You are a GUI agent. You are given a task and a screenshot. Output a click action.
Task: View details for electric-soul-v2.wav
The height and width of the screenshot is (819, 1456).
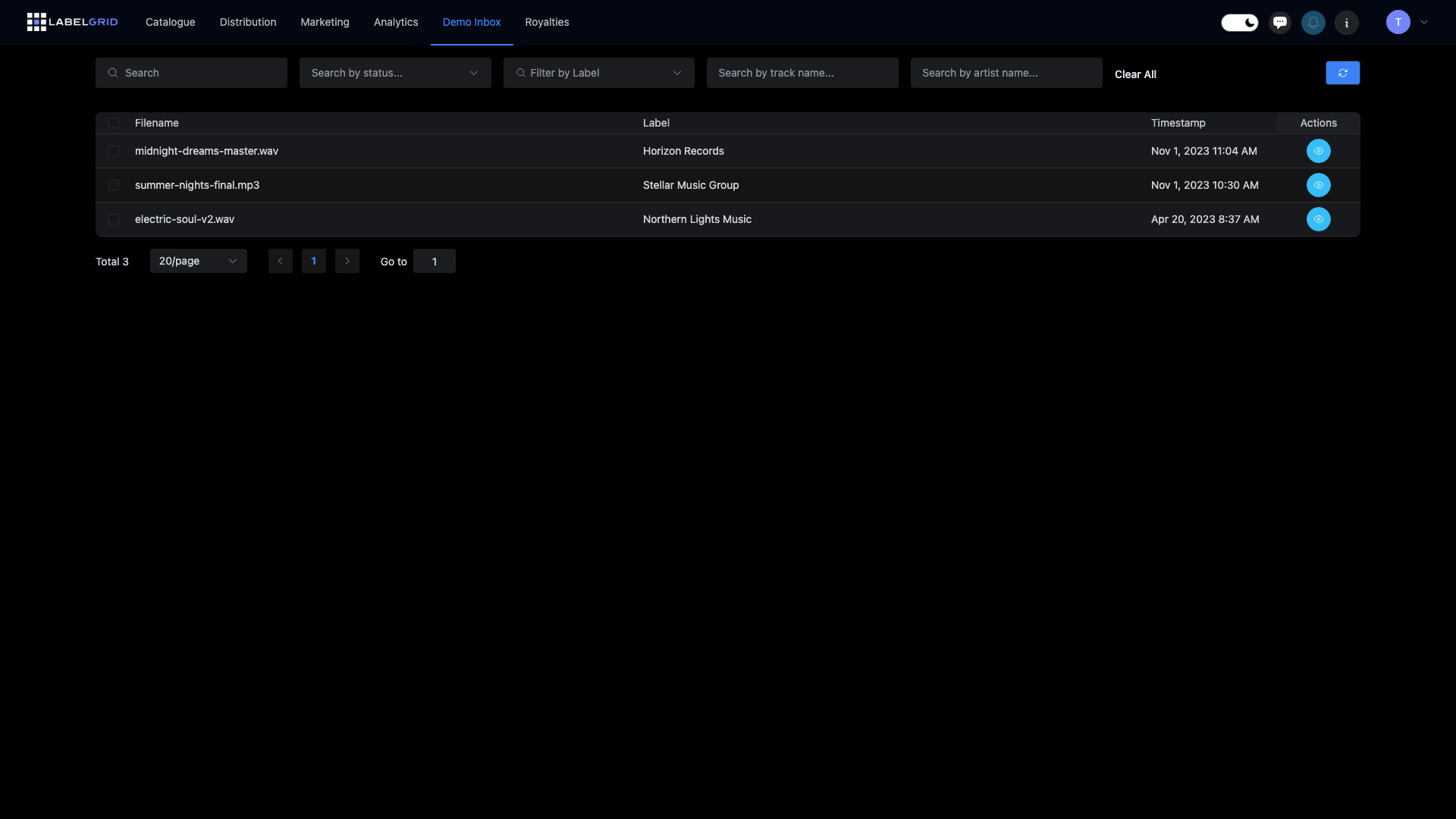point(1318,219)
